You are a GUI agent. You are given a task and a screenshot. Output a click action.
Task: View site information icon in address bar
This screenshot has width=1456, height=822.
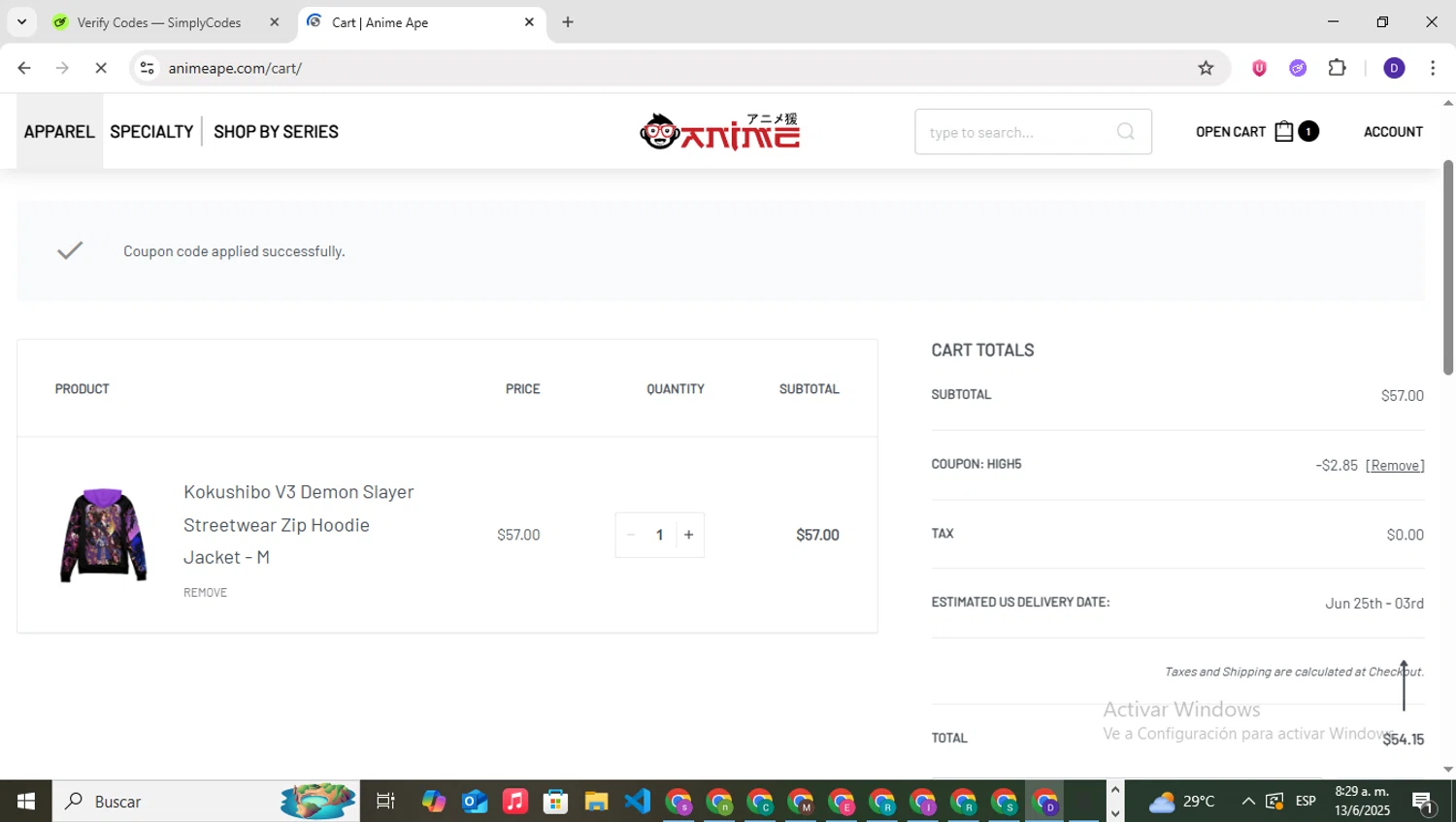pos(147,68)
